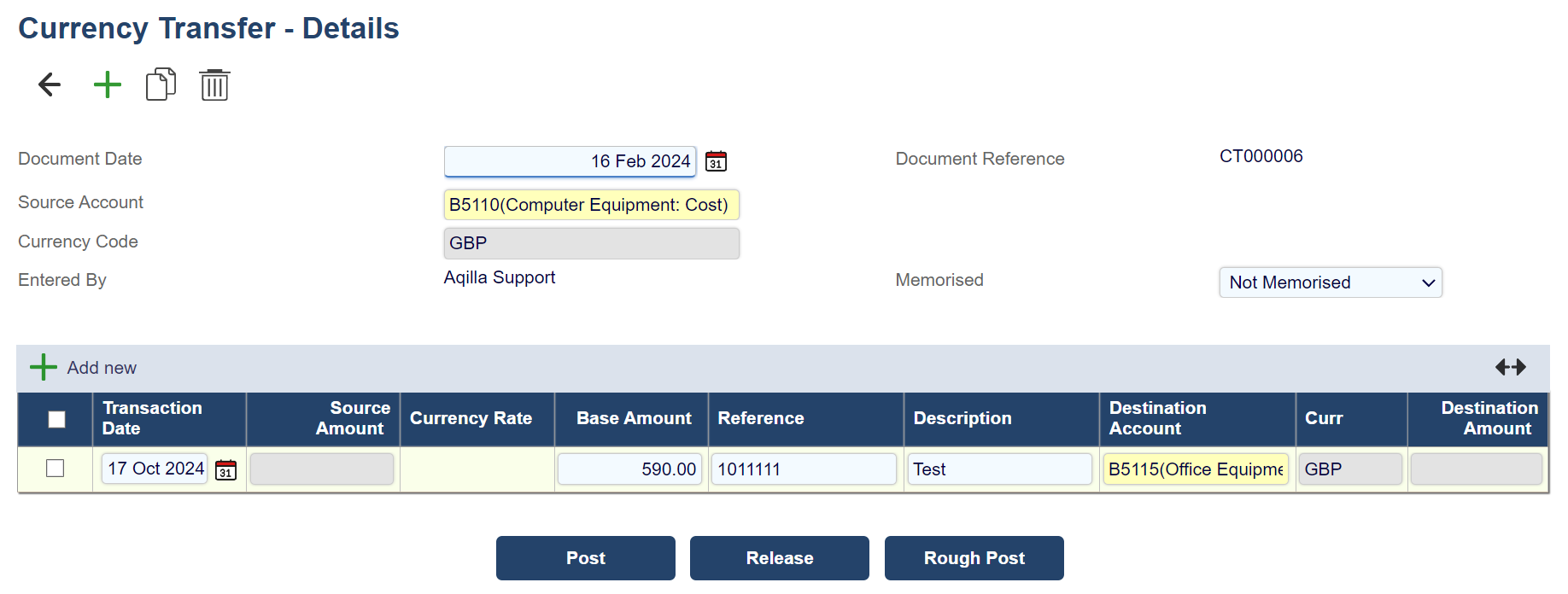Click the green plus add document icon
1568x594 pixels.
point(108,84)
